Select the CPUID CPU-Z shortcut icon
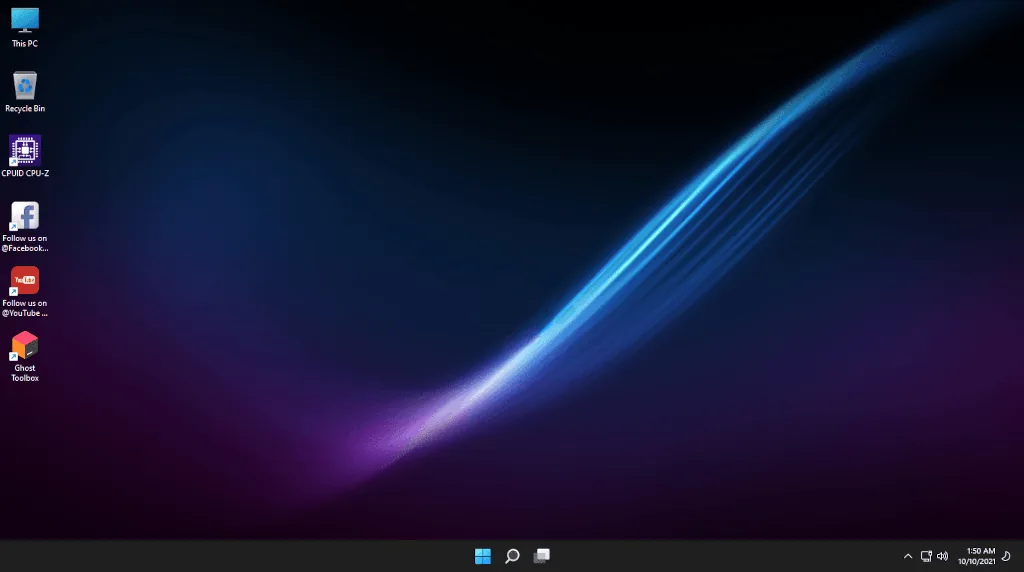 pos(25,150)
